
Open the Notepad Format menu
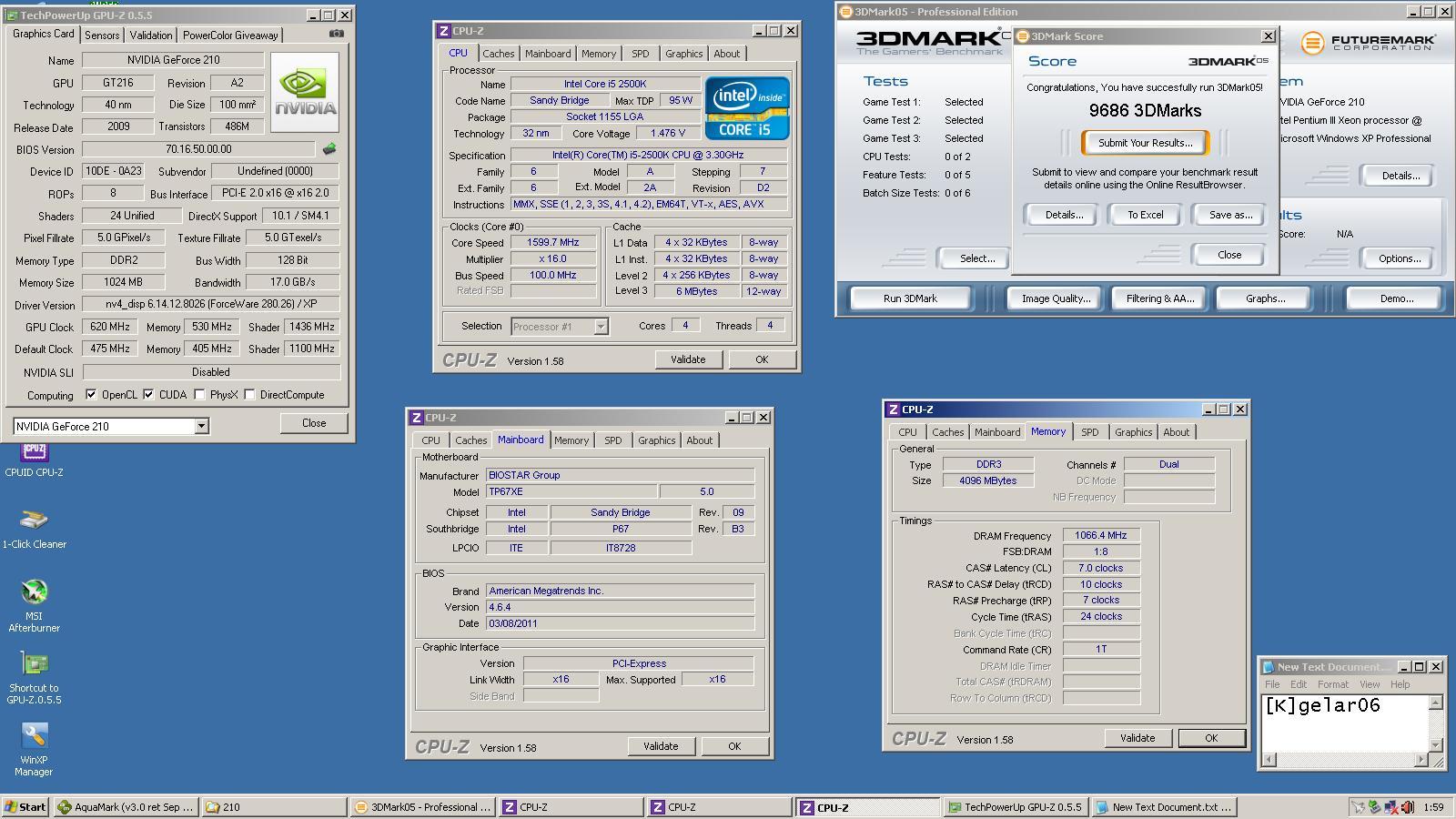pyautogui.click(x=1332, y=684)
